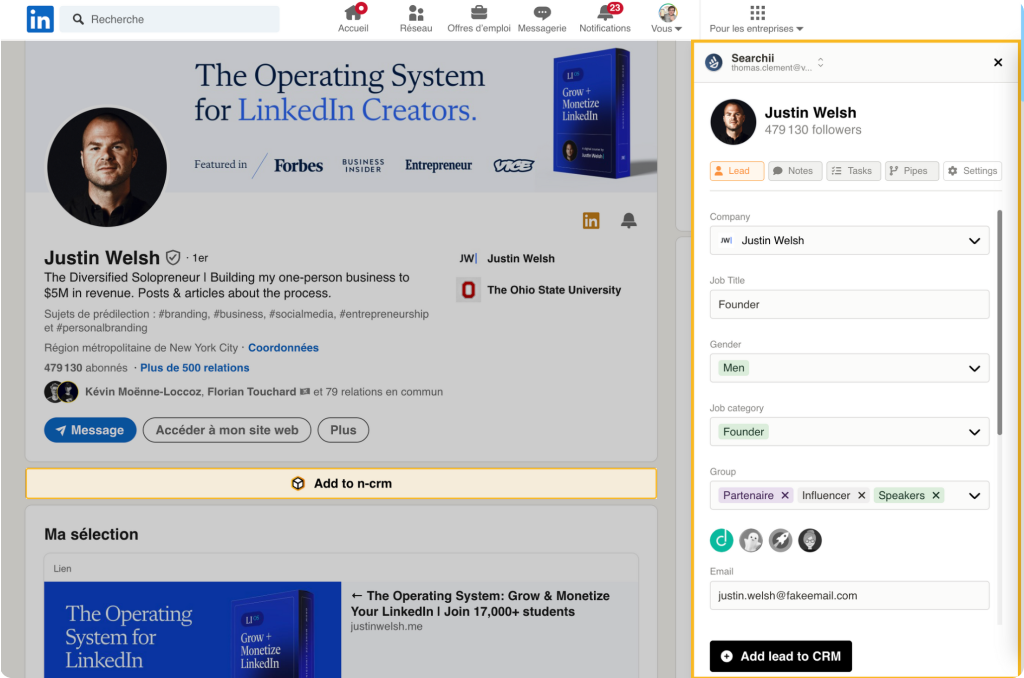Image resolution: width=1024 pixels, height=678 pixels.
Task: Open Justin Welsh company link with JW logo
Action: [x=507, y=259]
